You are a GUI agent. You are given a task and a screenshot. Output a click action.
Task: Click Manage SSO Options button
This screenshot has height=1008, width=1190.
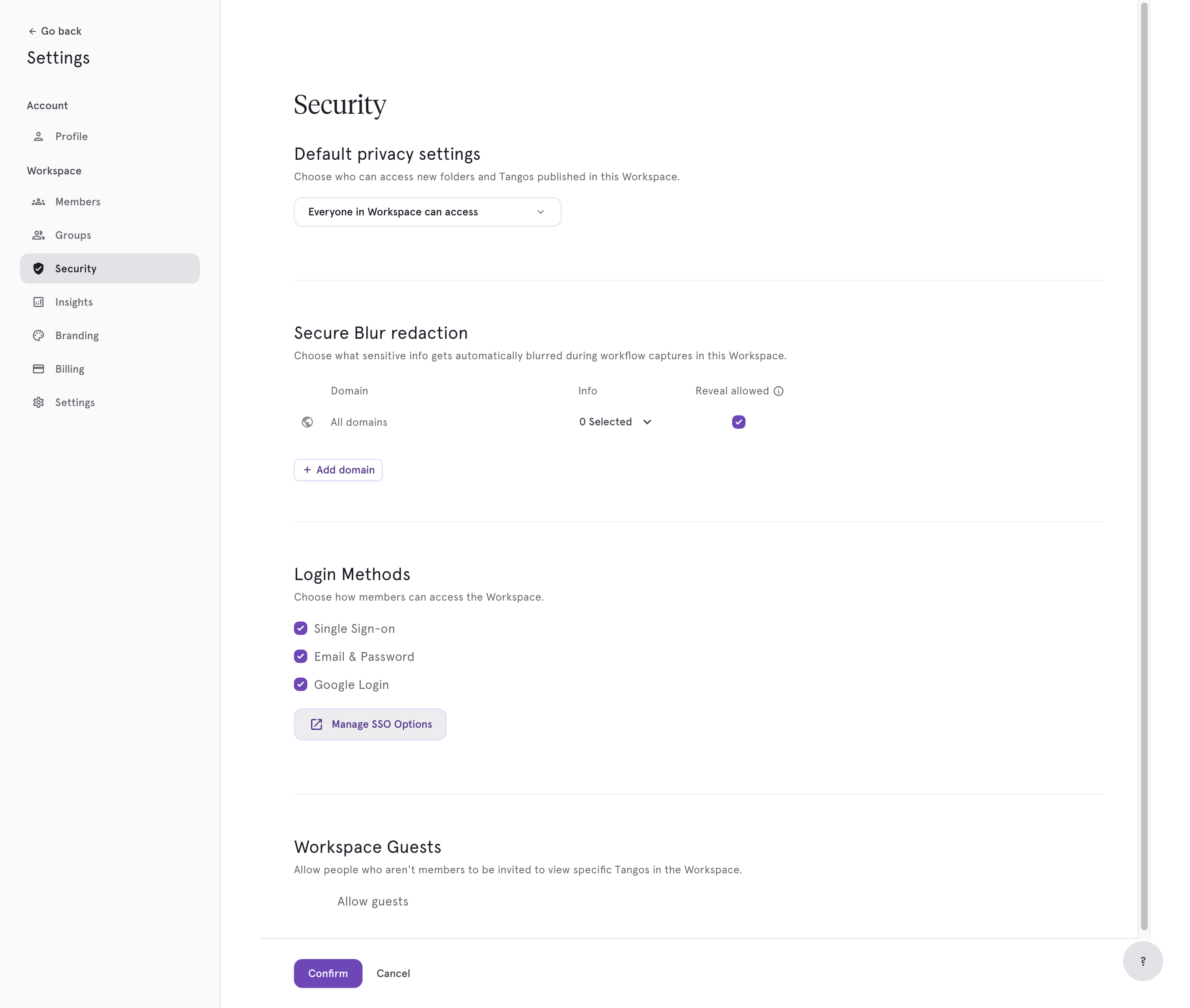coord(370,724)
